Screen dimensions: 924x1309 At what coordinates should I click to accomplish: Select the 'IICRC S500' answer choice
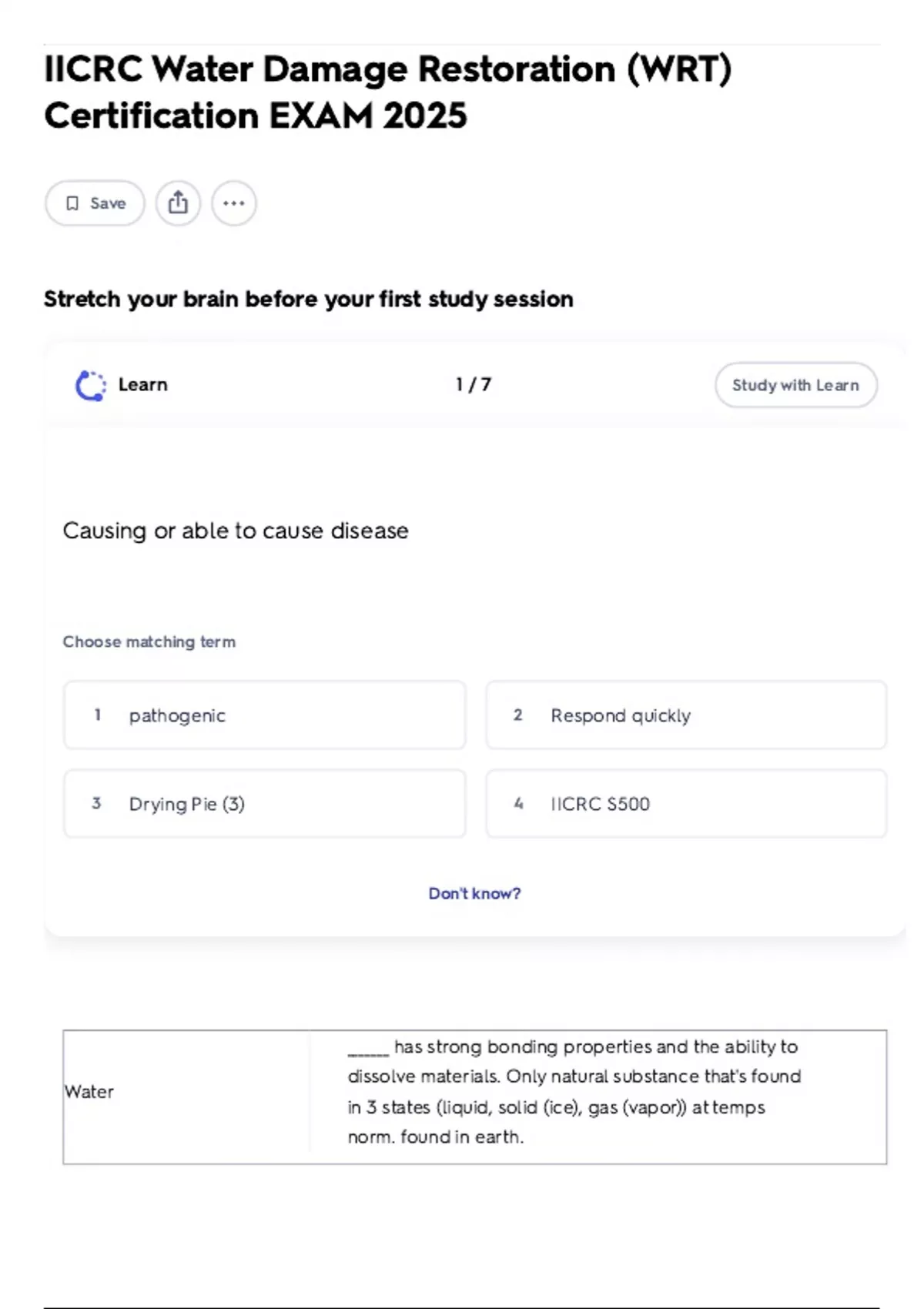[685, 804]
